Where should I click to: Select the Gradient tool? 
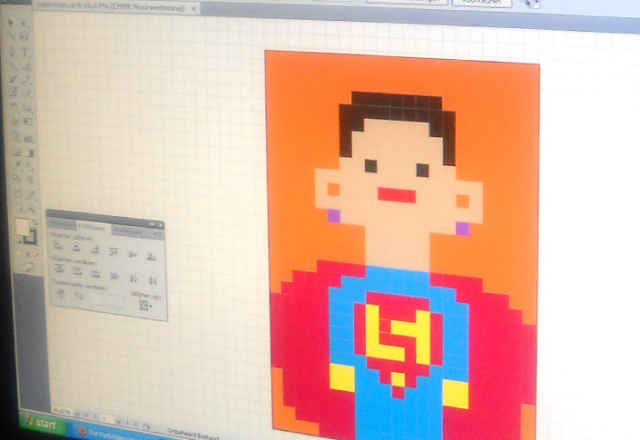point(29,153)
